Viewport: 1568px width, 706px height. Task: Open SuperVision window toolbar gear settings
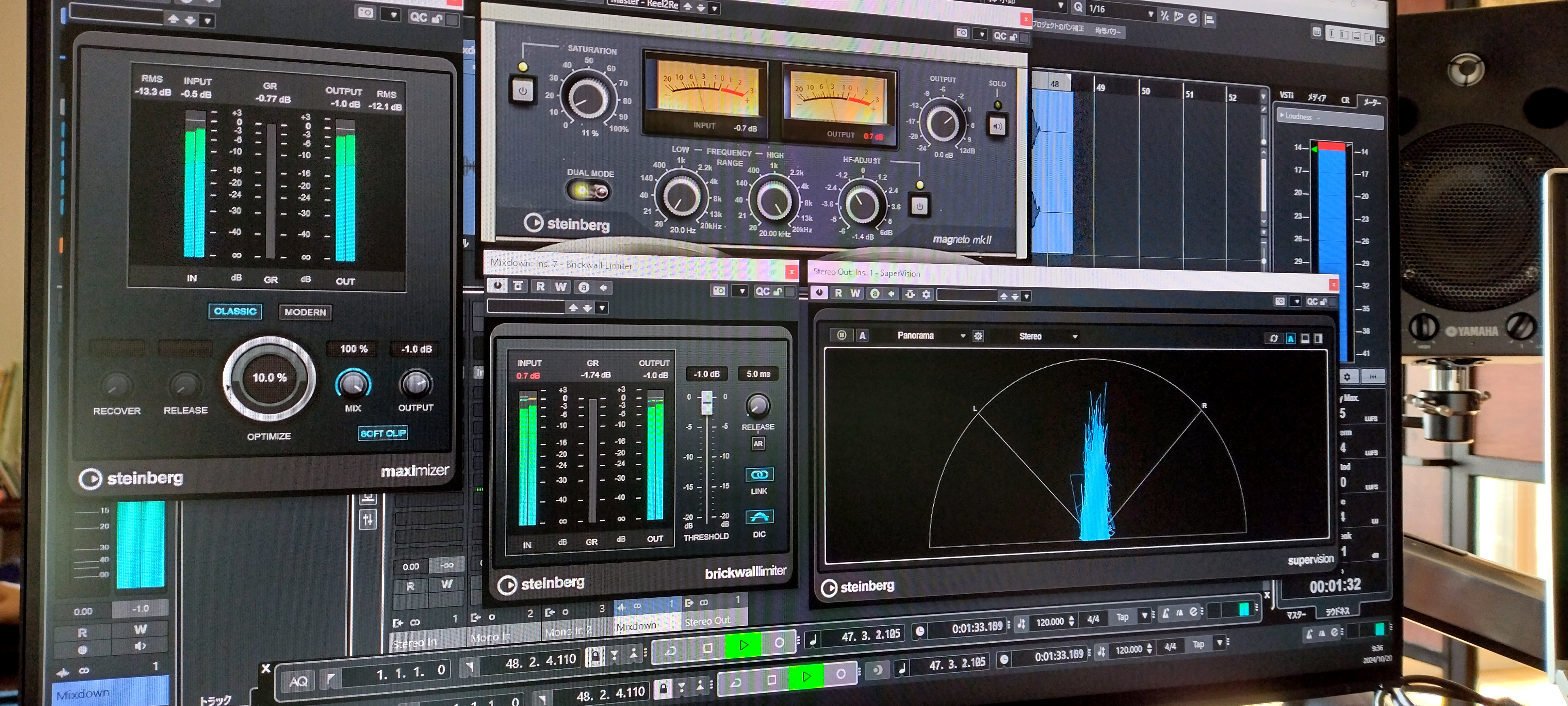pyautogui.click(x=926, y=294)
